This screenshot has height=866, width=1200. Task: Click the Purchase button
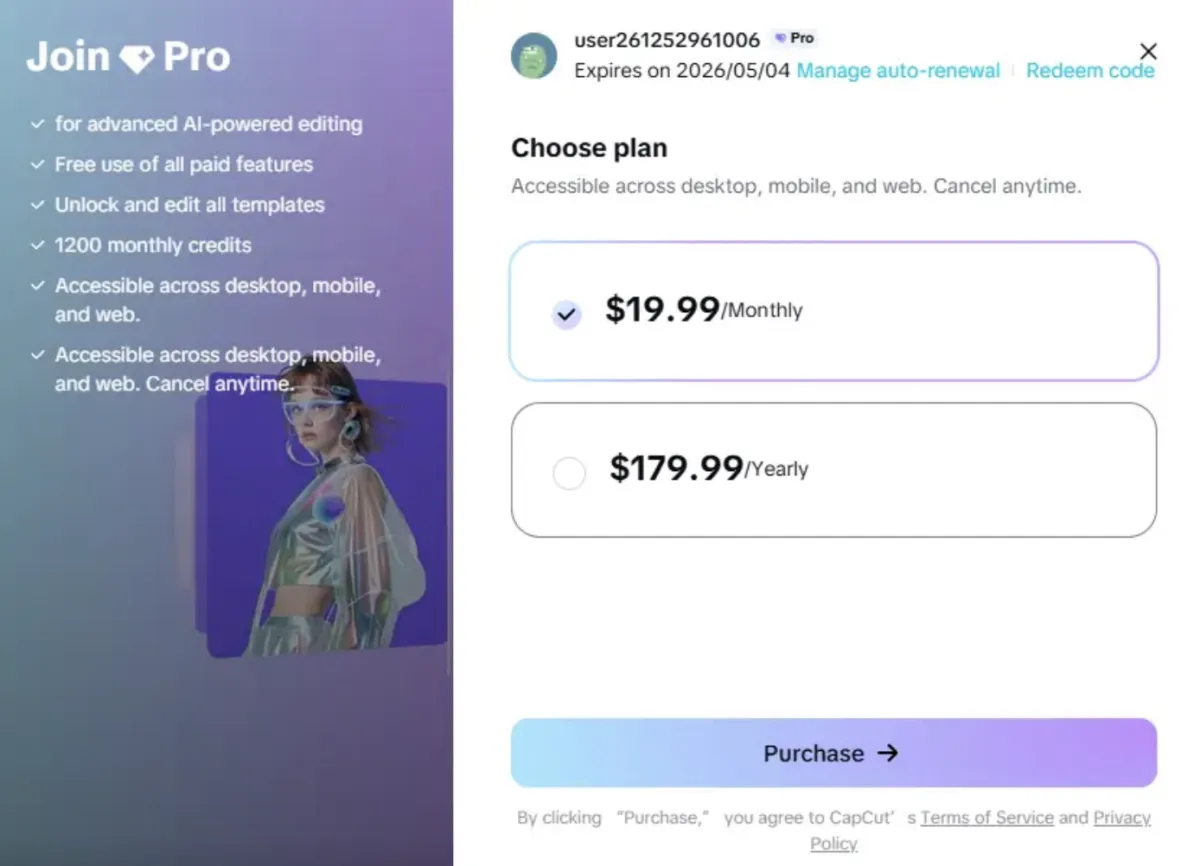point(833,753)
